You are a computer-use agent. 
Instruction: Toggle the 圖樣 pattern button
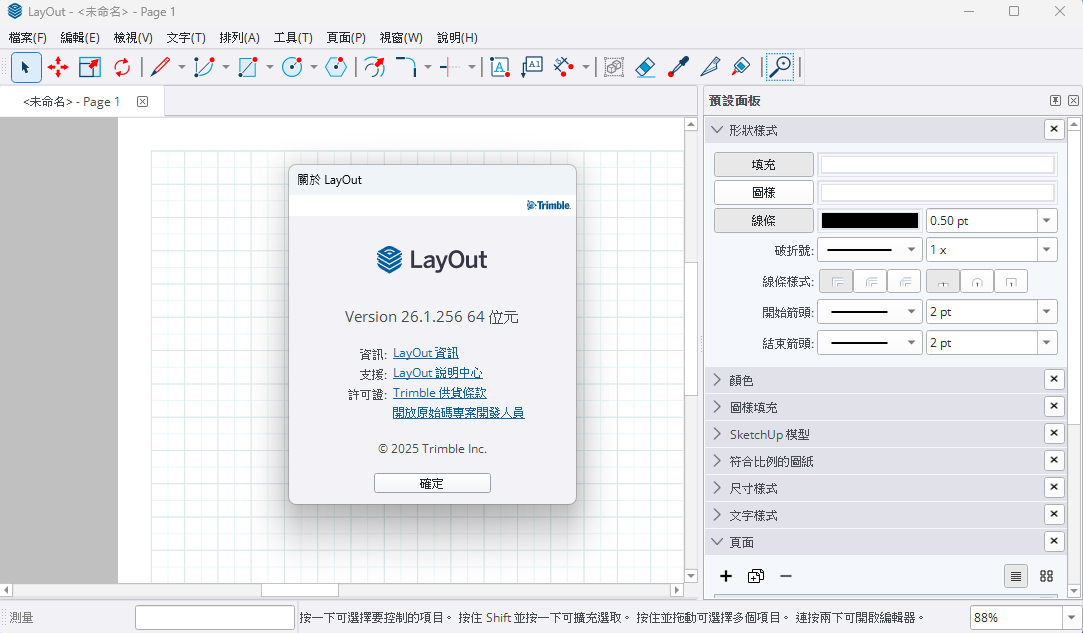(764, 192)
